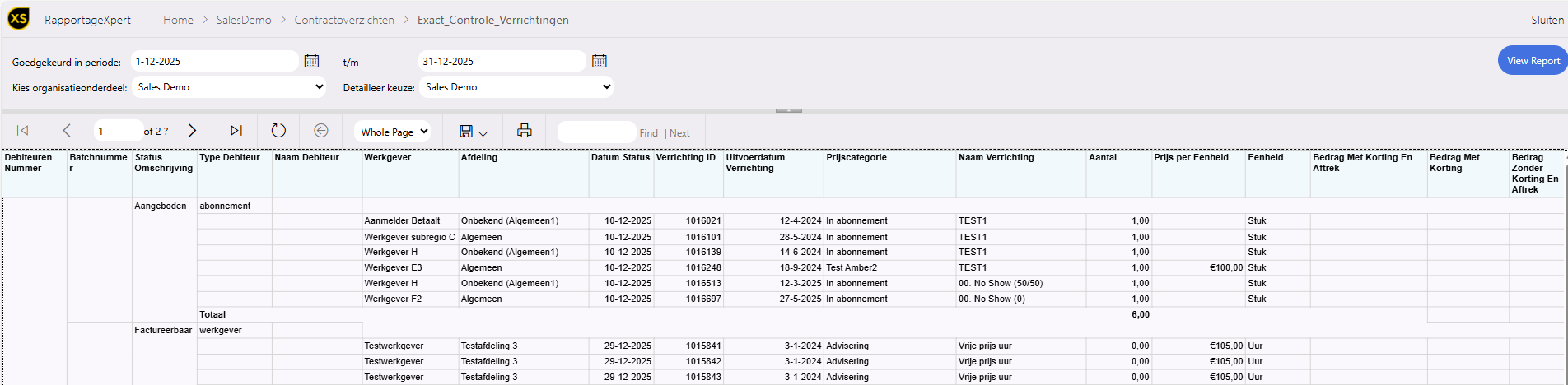Navigate back to parent report
This screenshot has height=385, width=1568.
coord(321,131)
